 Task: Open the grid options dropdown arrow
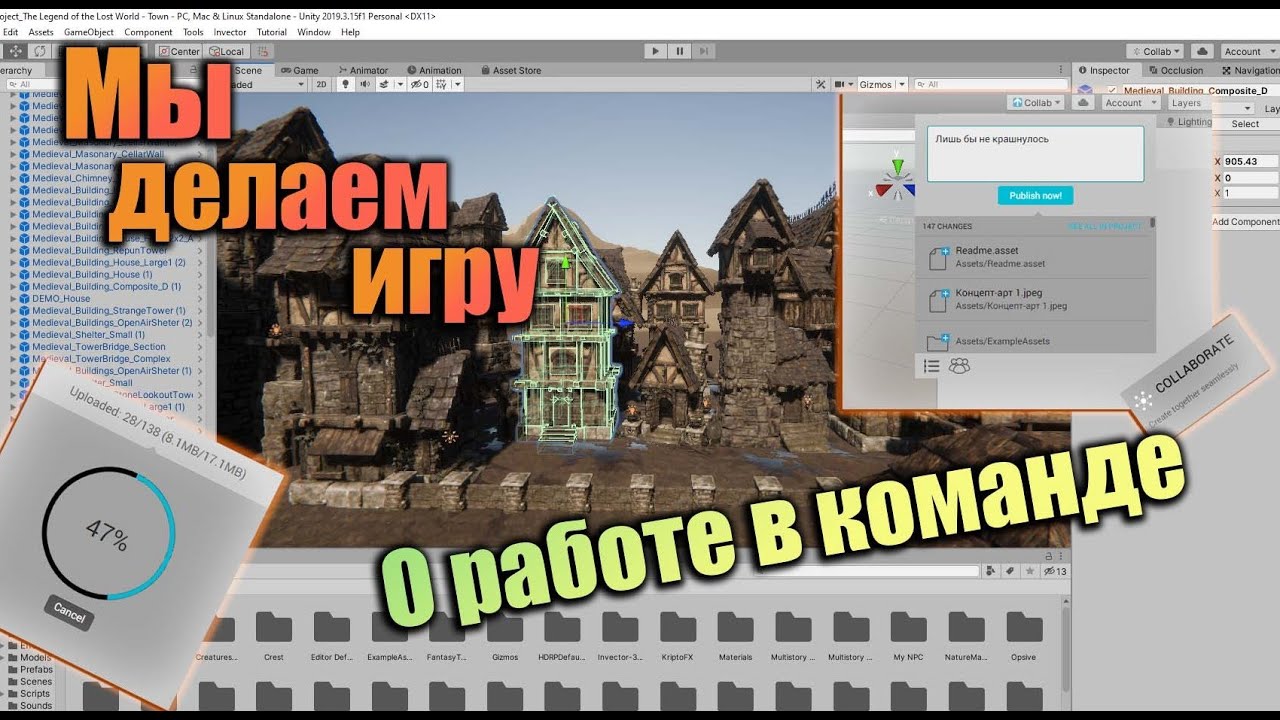tap(458, 85)
